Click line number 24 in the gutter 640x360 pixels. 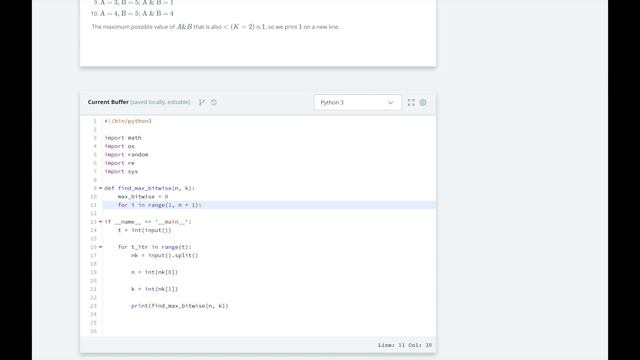(93, 314)
